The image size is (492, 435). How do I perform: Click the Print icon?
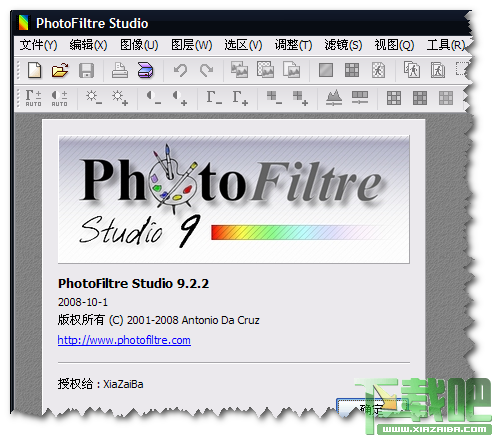click(x=120, y=70)
